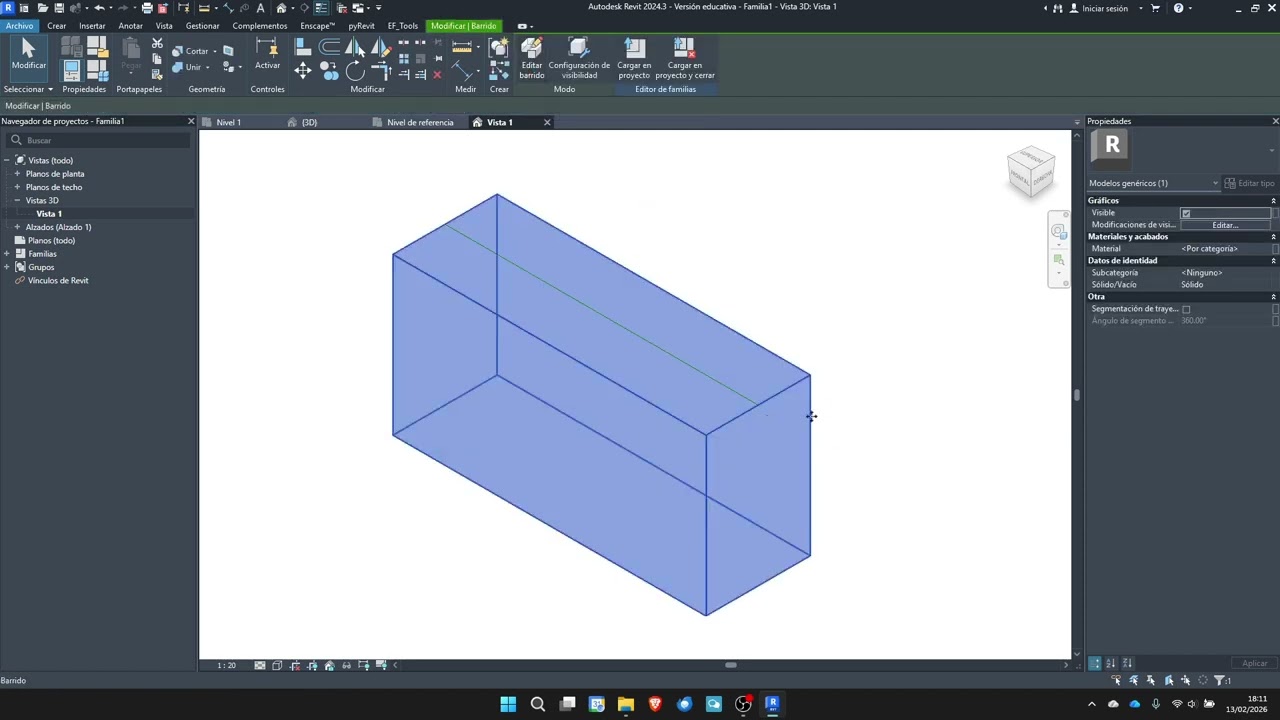
Task: Toggle select links status bar icon
Action: (1116, 680)
